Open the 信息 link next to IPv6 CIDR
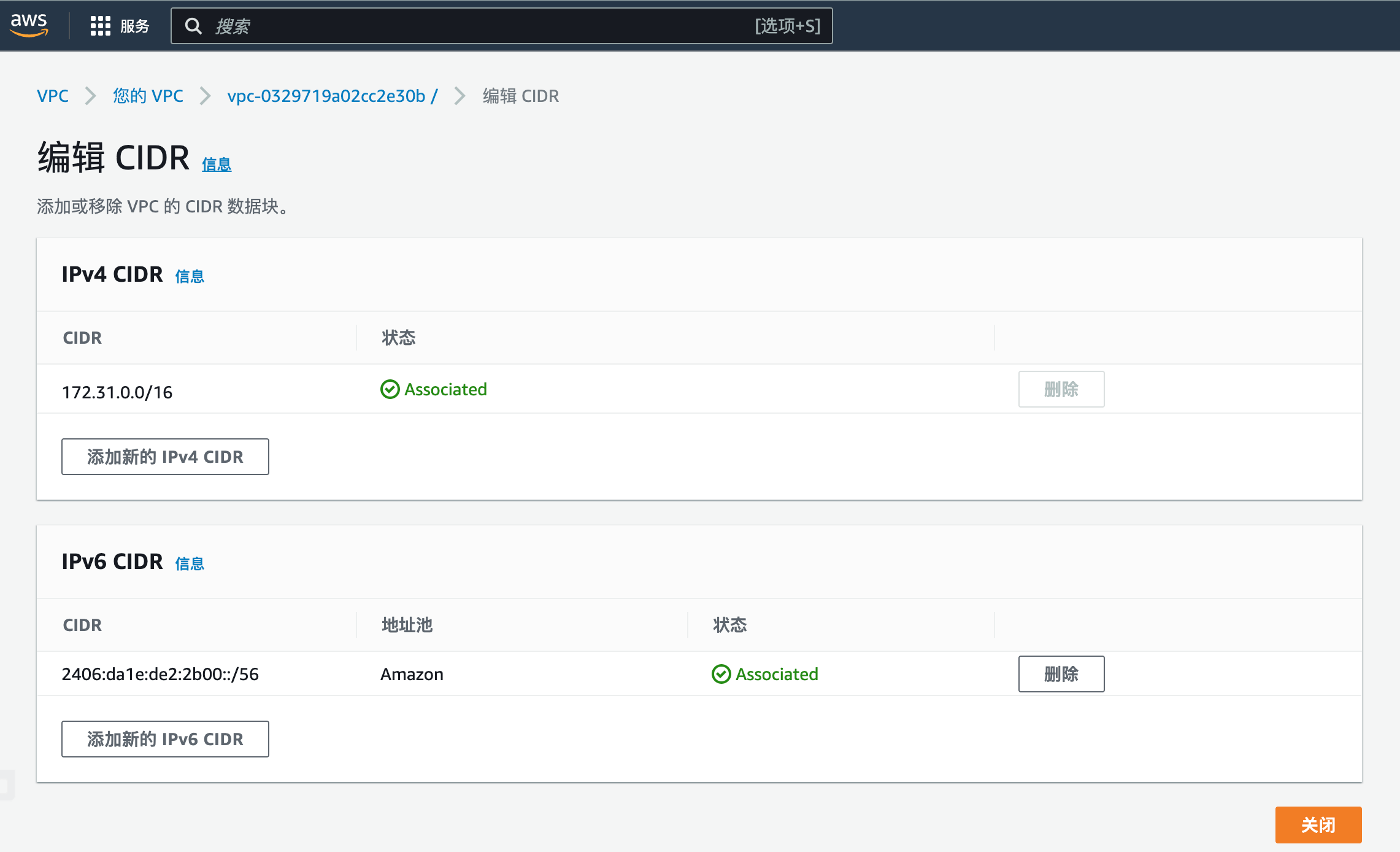Viewport: 1400px width, 852px height. (x=190, y=563)
